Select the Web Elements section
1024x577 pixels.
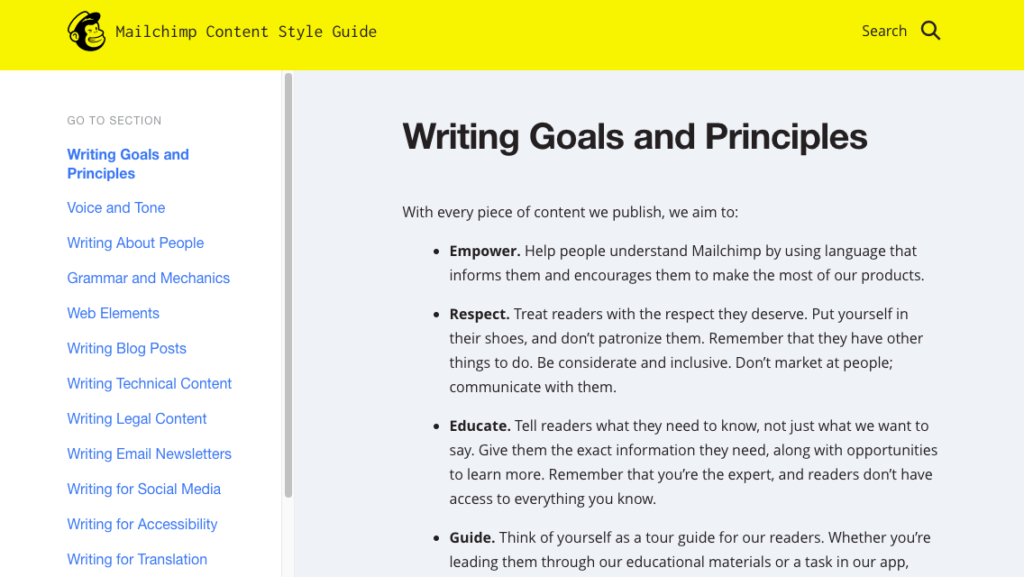pos(113,313)
